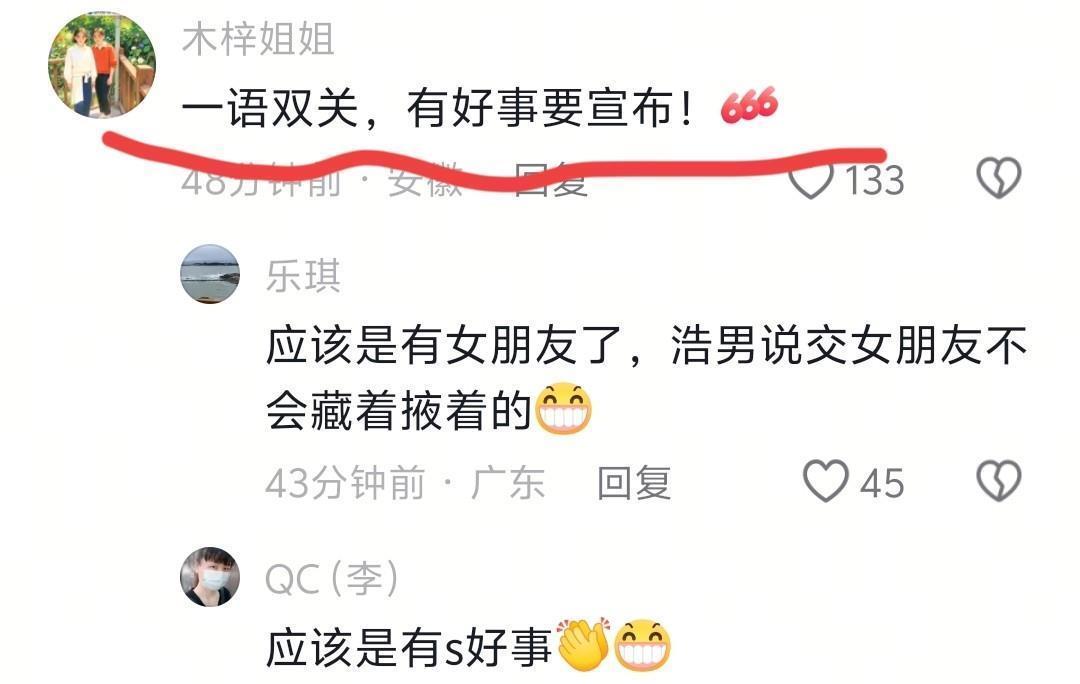Image resolution: width=1080 pixels, height=684 pixels.
Task: Visit the 木梓姐姐 username link
Action: click(258, 39)
